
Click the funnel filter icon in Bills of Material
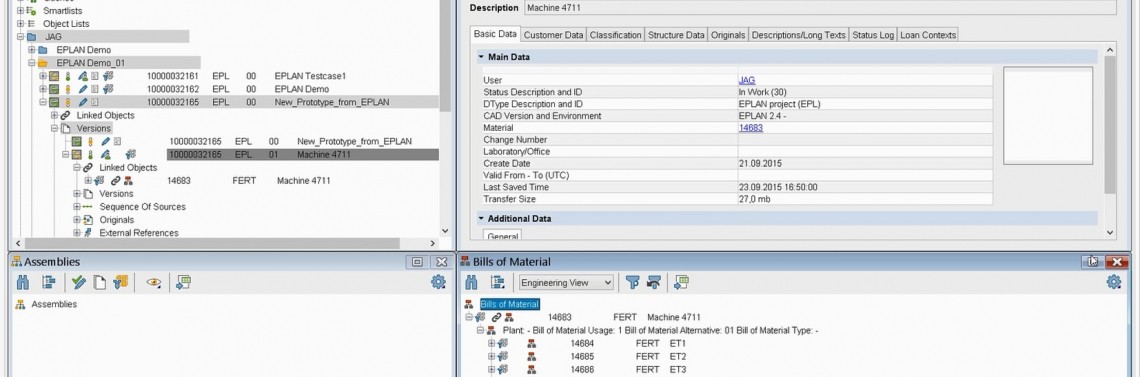(x=633, y=283)
